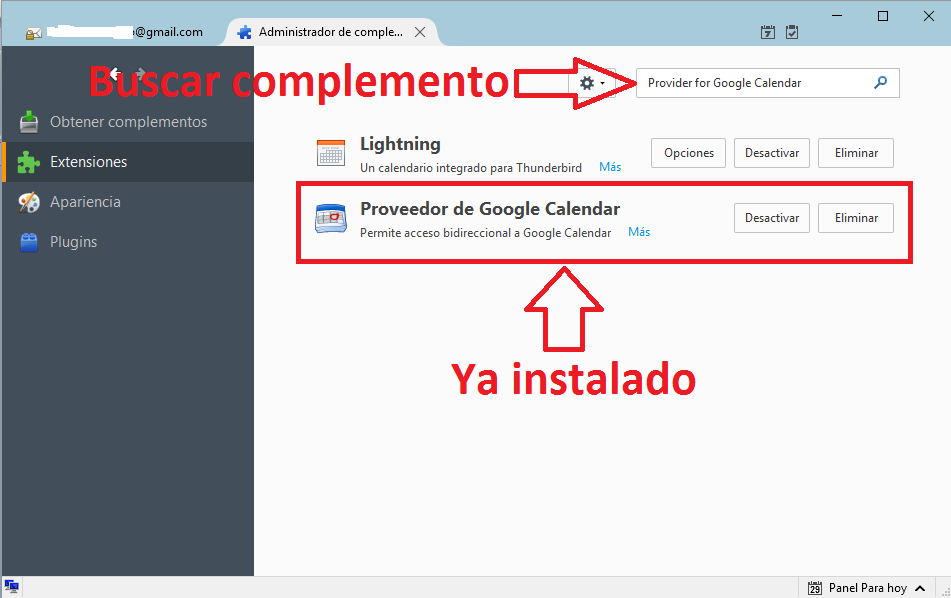Image resolution: width=951 pixels, height=598 pixels.
Task: Click the Lightning calendar icon
Action: tap(331, 152)
